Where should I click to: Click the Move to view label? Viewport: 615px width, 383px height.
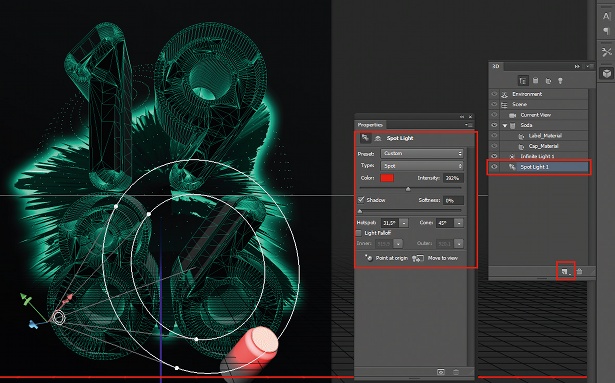pyautogui.click(x=443, y=258)
